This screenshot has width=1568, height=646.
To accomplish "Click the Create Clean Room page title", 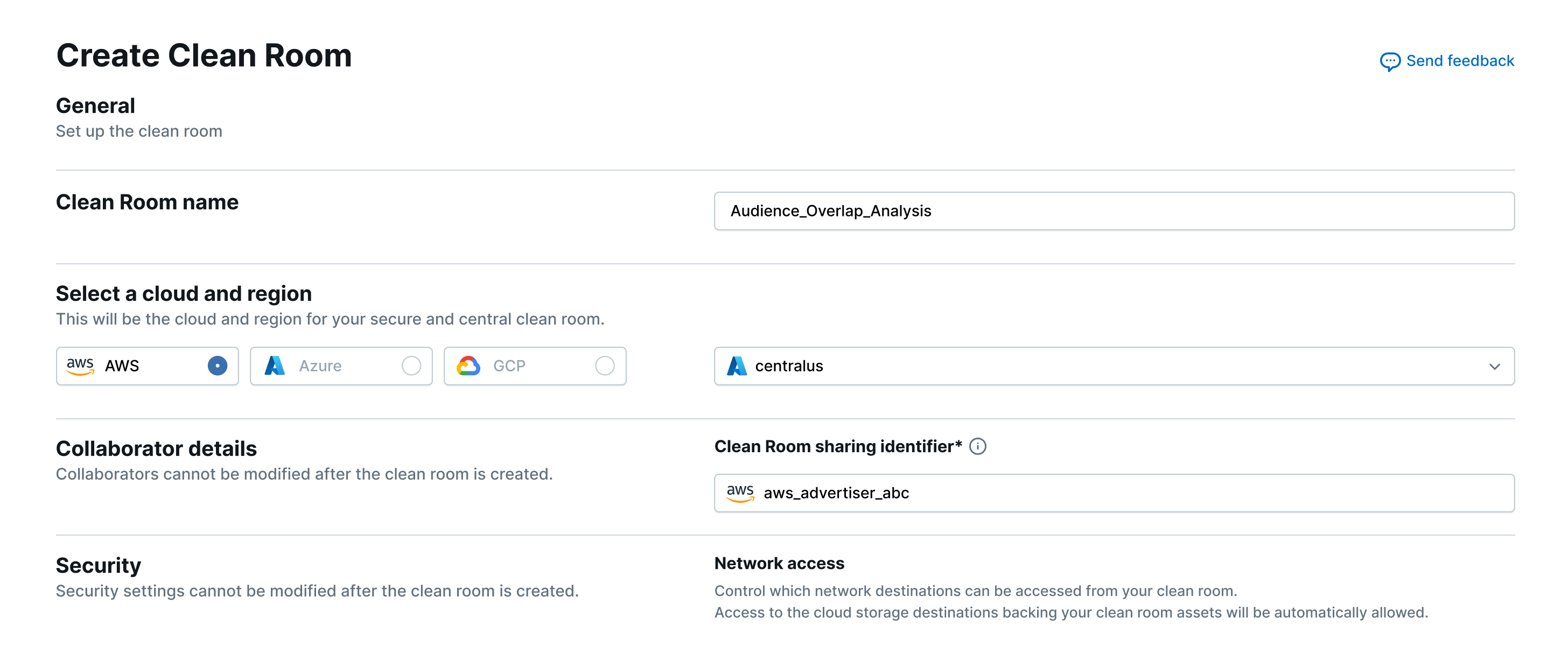I will click(204, 56).
